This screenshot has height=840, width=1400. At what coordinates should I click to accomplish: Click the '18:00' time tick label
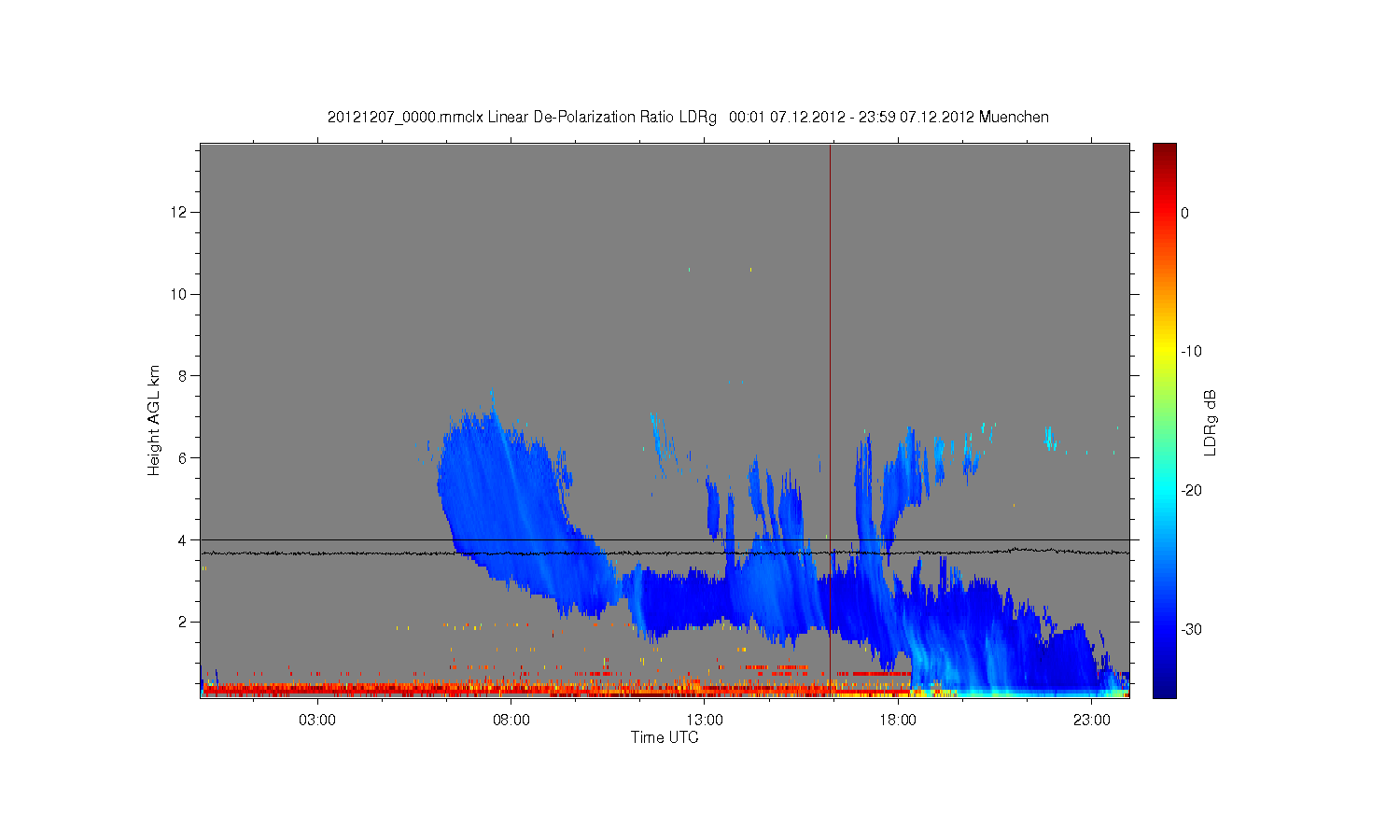point(898,721)
